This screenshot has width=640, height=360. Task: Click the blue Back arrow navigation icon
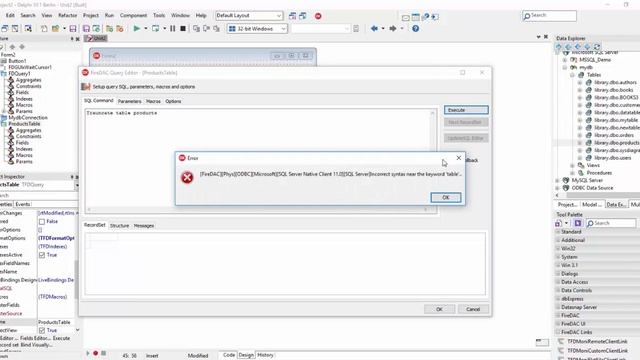[374, 29]
